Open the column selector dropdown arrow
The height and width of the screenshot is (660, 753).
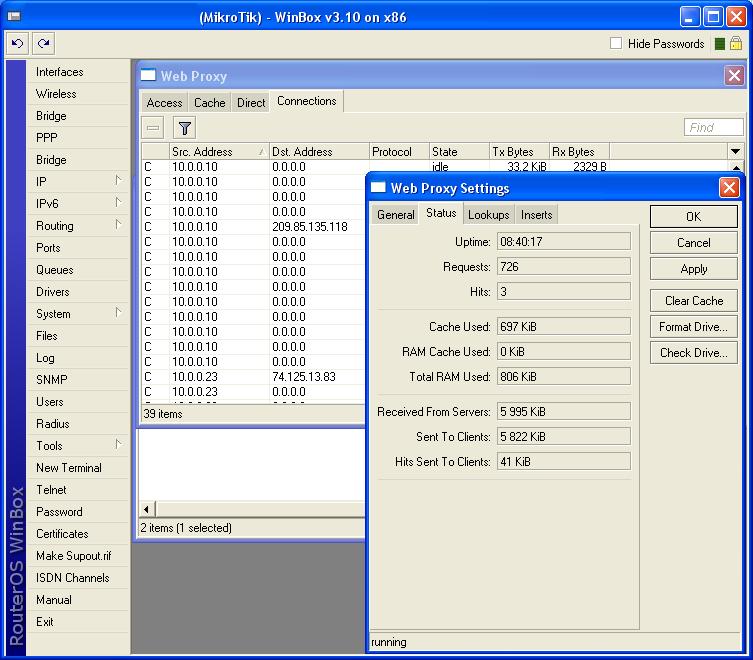coord(735,151)
